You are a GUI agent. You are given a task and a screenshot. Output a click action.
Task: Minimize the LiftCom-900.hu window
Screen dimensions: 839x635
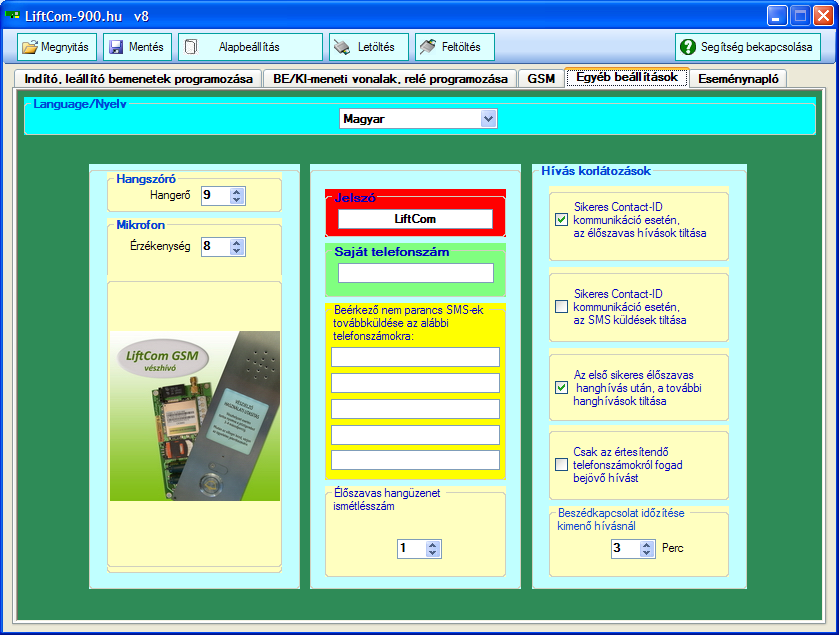pyautogui.click(x=776, y=16)
